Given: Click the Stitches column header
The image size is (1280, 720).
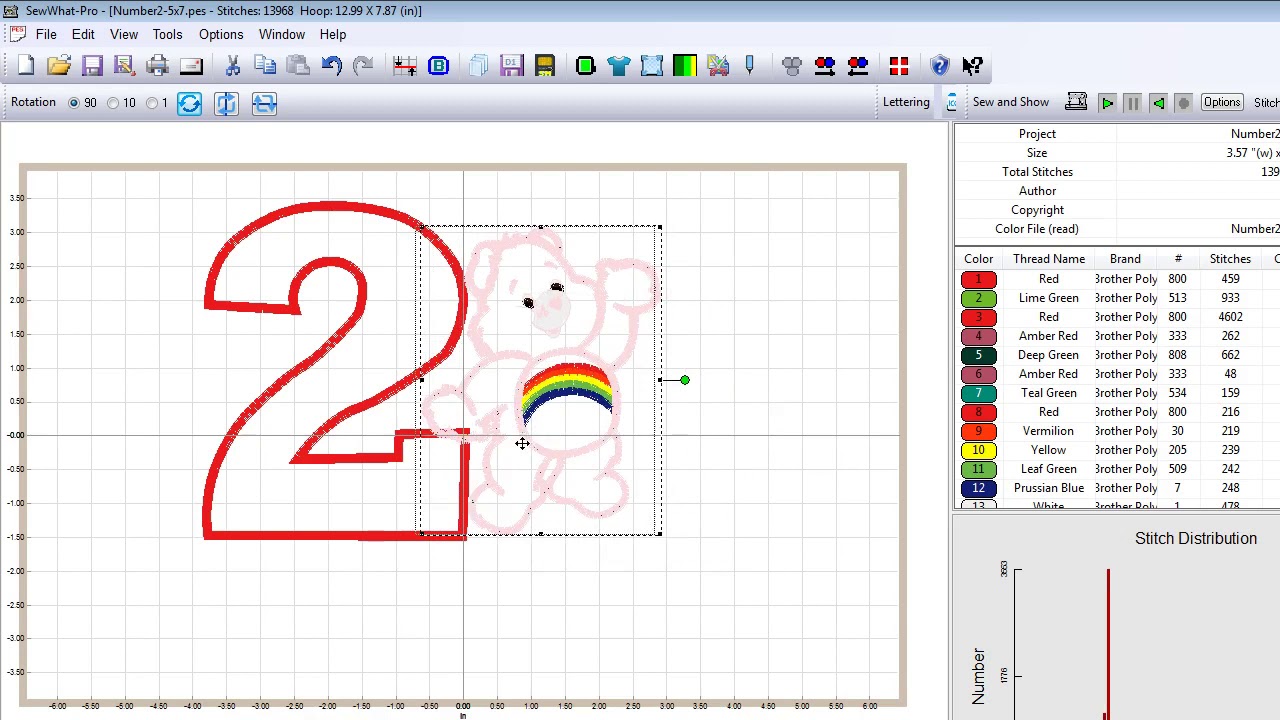Looking at the screenshot, I should click(1230, 259).
